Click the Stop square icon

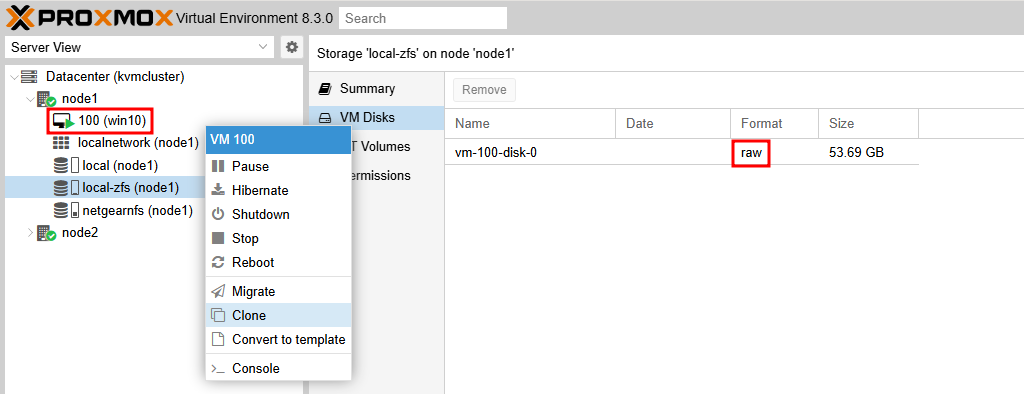pyautogui.click(x=218, y=238)
